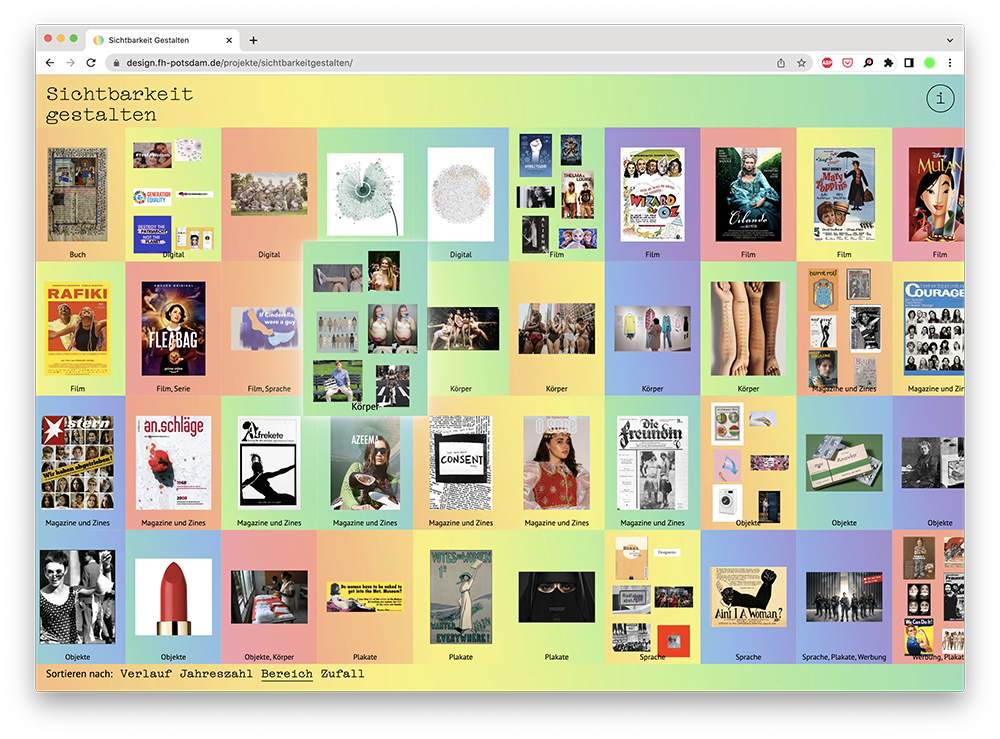
Task: Open the green profile avatar
Action: tap(929, 63)
